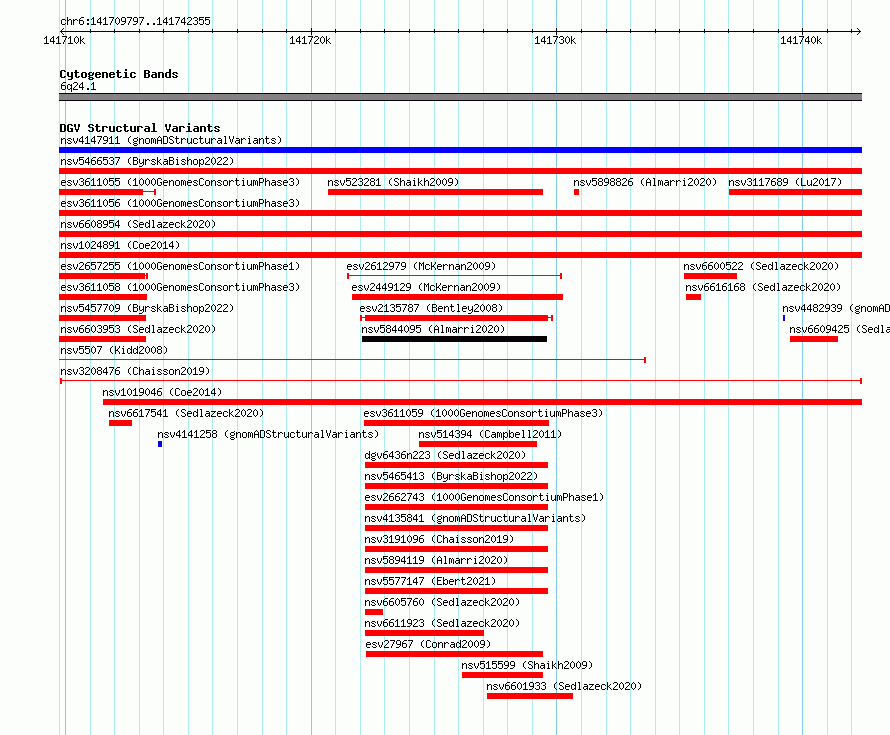
Task: Click the right arrow of the ruler
Action: click(x=858, y=31)
